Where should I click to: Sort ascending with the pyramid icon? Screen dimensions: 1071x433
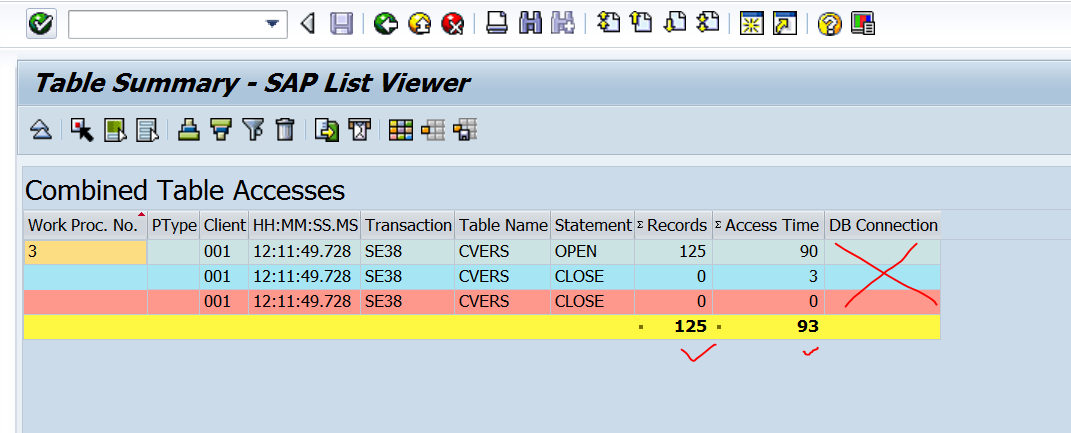point(189,129)
